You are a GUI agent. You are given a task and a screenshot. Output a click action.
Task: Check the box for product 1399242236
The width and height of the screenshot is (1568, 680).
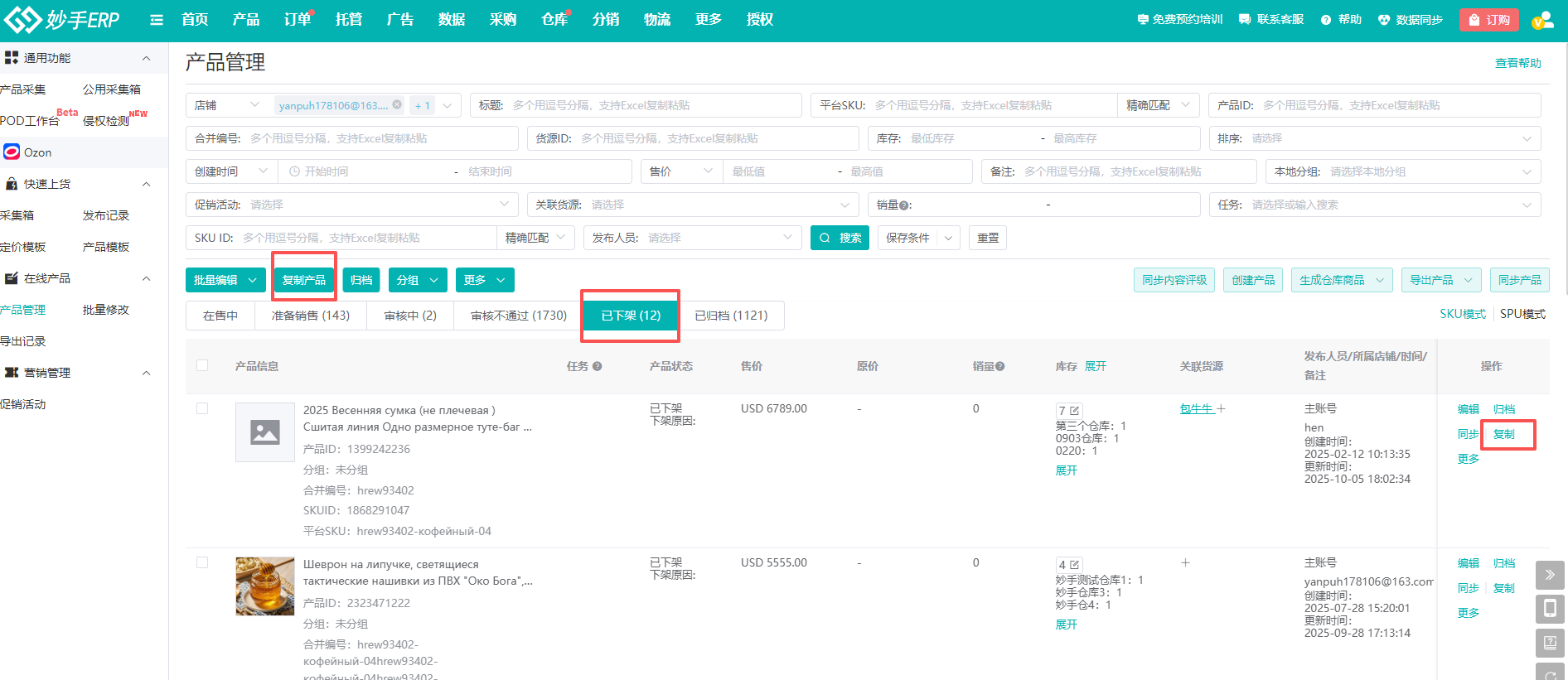tap(202, 408)
